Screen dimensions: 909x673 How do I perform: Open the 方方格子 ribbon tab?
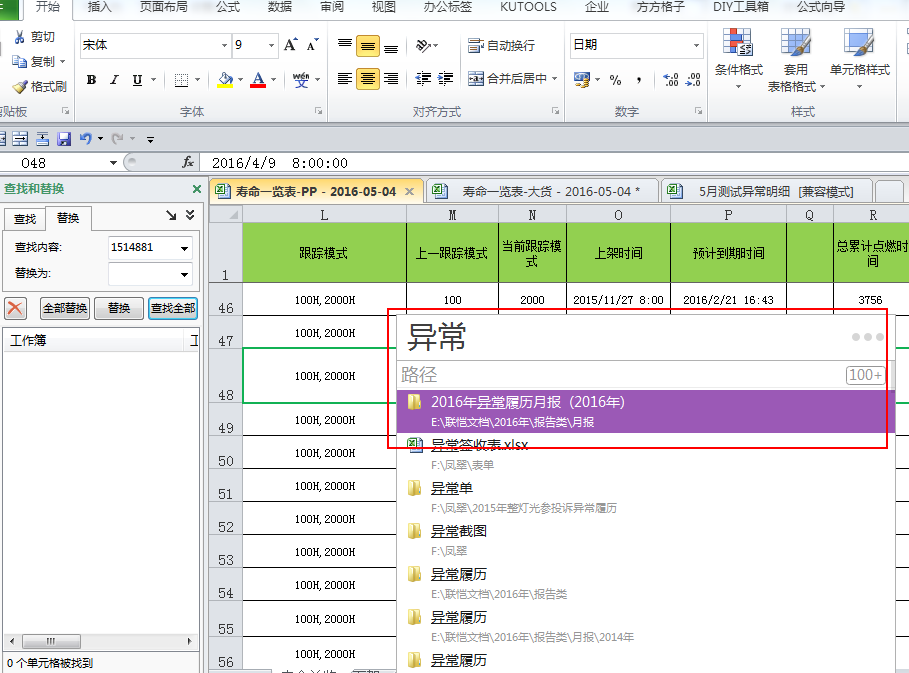click(660, 7)
